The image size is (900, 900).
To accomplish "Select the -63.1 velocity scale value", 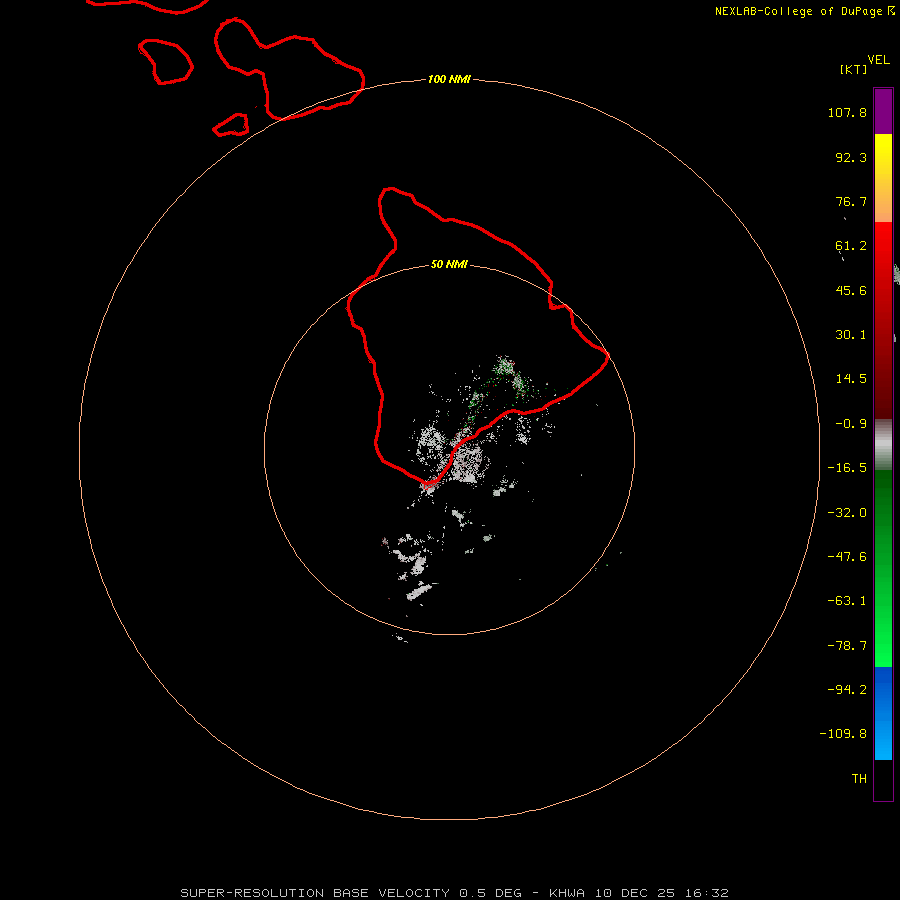I will coord(847,601).
